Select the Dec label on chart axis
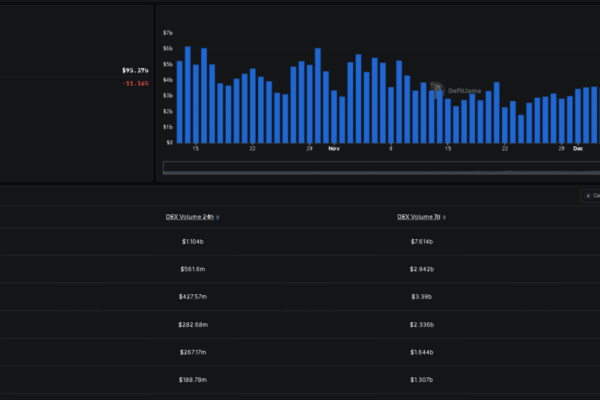Viewport: 600px width, 400px height. click(x=578, y=149)
